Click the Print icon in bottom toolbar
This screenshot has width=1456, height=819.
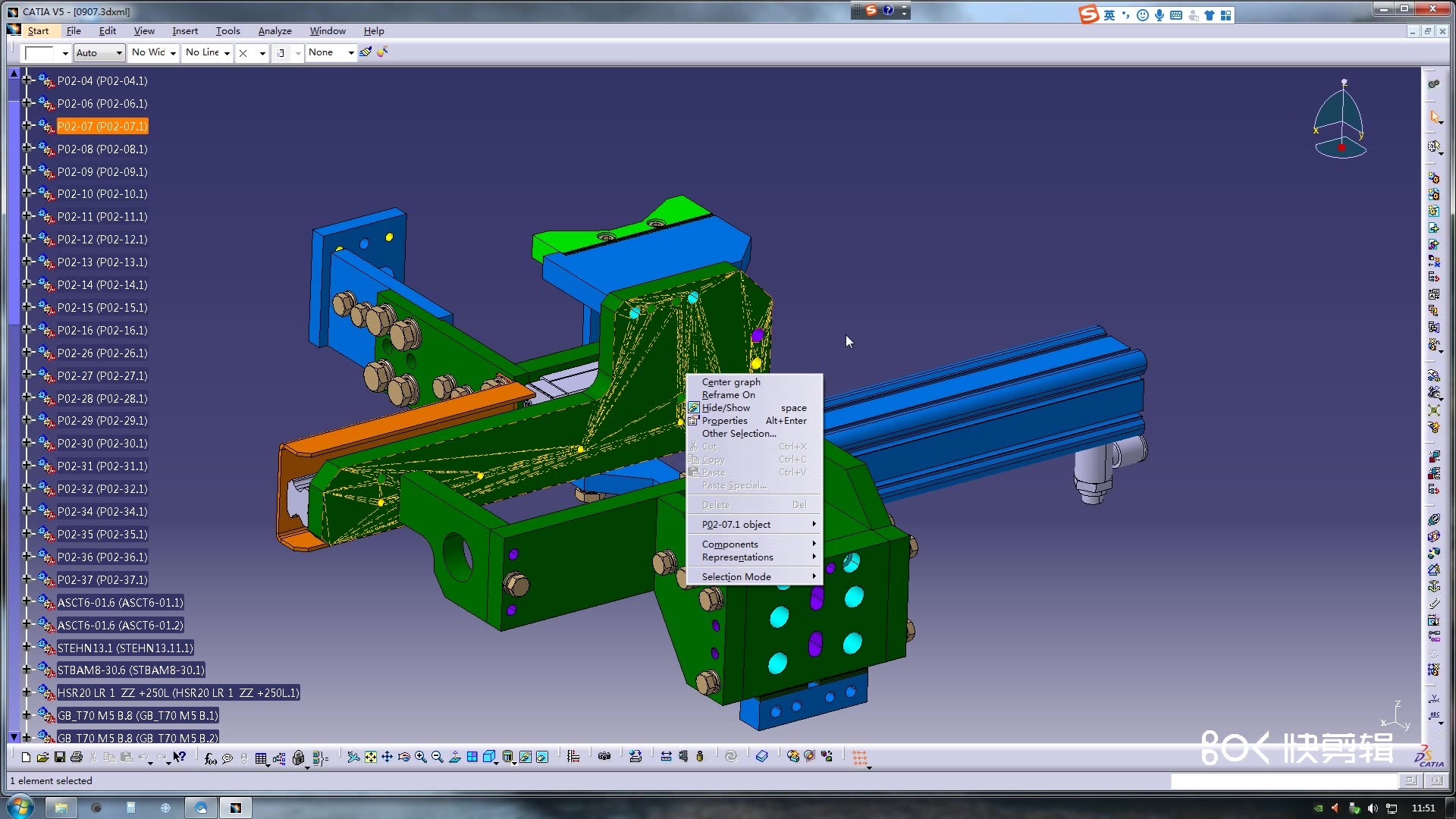[76, 757]
